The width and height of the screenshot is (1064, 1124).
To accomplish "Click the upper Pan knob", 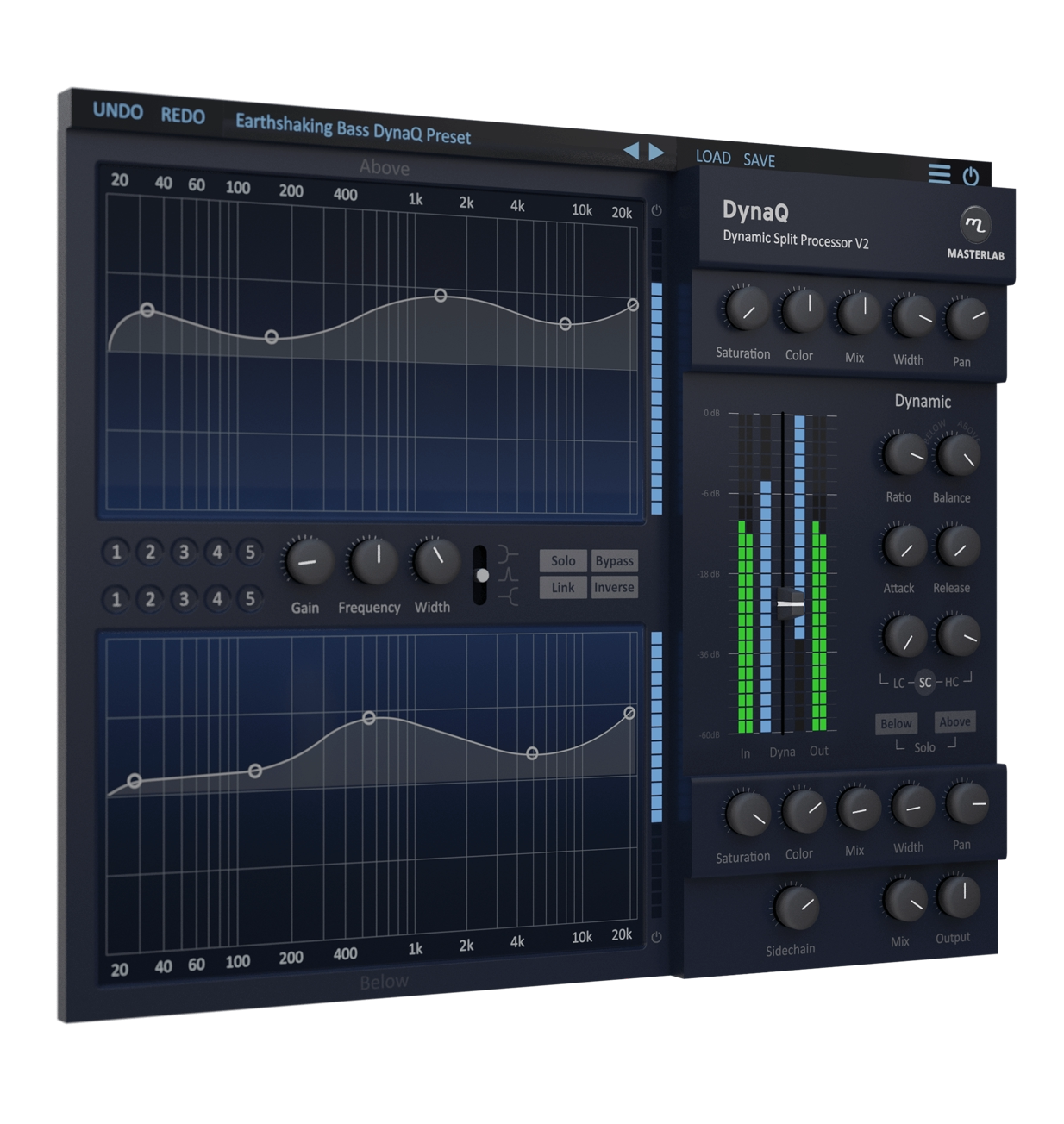I will (966, 319).
